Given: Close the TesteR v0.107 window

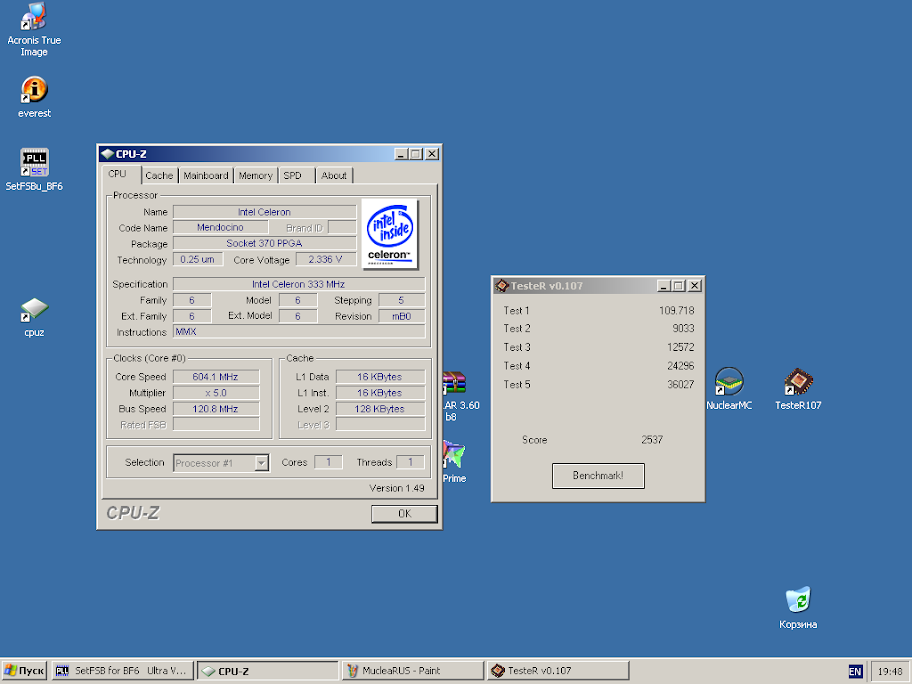Looking at the screenshot, I should click(x=694, y=286).
